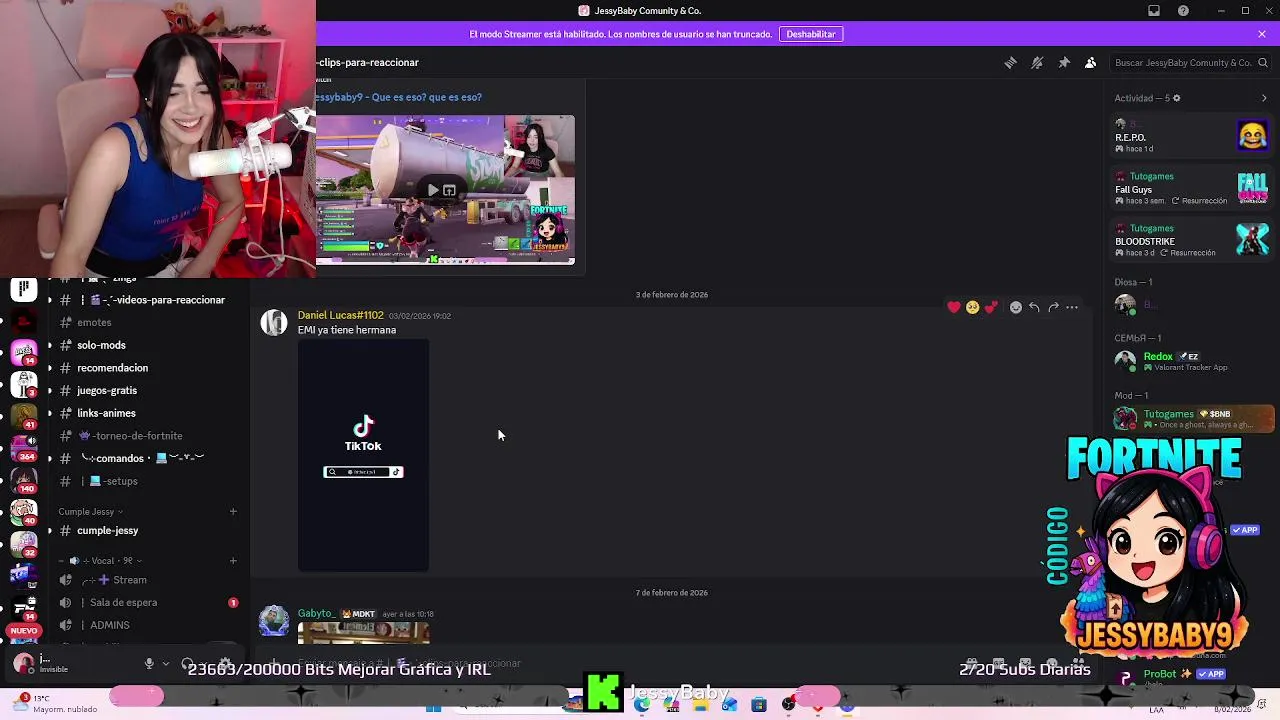Open the add reaction emoji picker
This screenshot has width=1280, height=720.
(1015, 307)
